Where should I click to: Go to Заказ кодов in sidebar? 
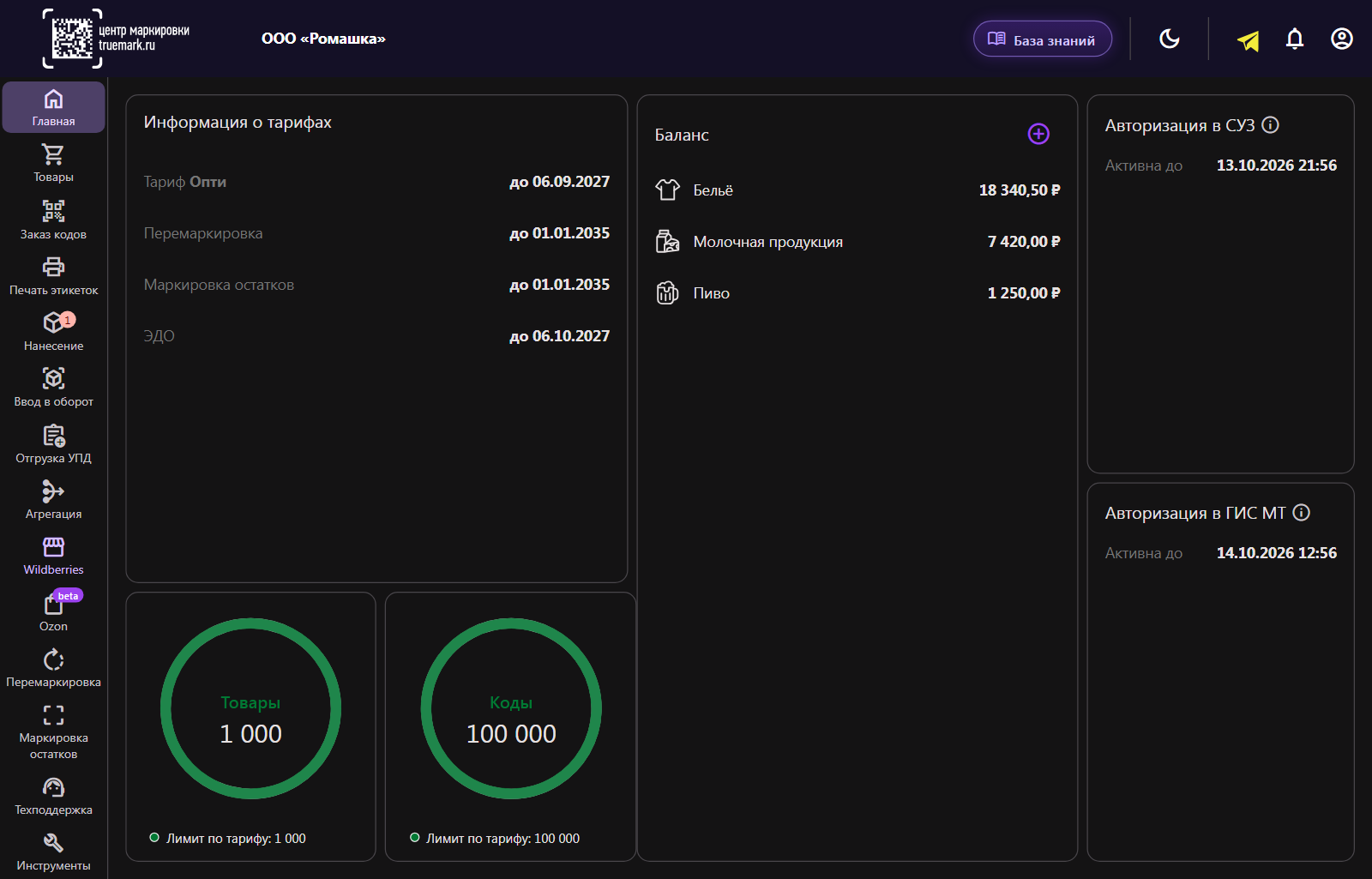[x=53, y=220]
